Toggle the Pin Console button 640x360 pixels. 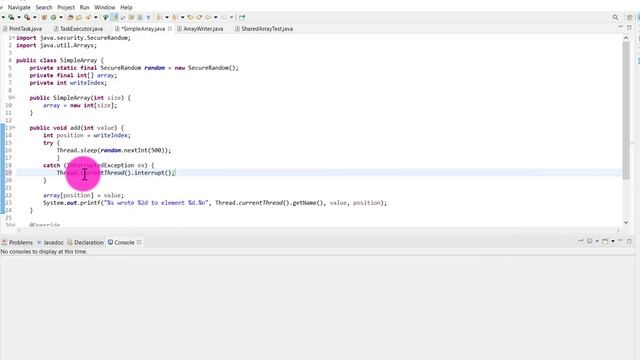[x=581, y=241]
